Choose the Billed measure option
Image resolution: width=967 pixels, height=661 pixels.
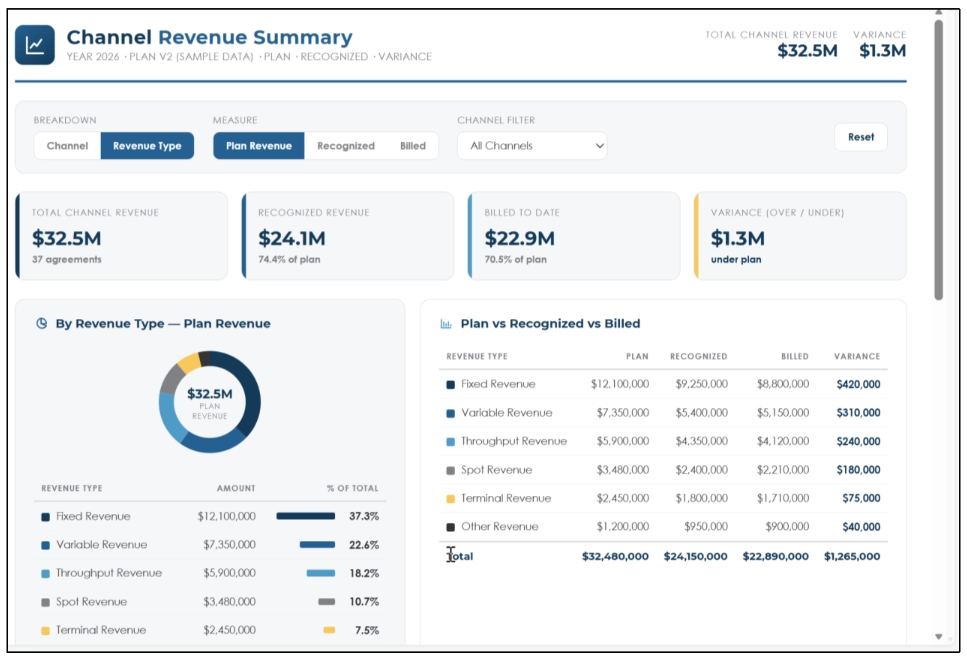tap(413, 146)
